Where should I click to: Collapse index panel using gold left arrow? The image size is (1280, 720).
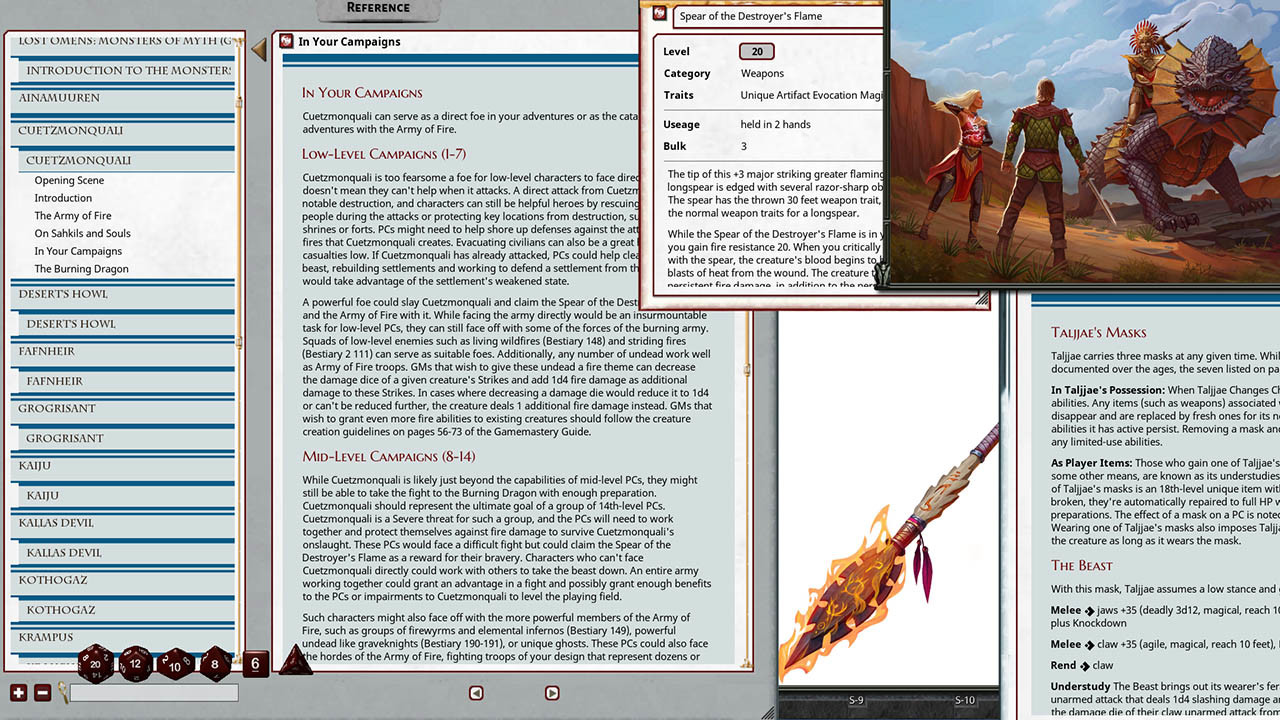pyautogui.click(x=259, y=48)
